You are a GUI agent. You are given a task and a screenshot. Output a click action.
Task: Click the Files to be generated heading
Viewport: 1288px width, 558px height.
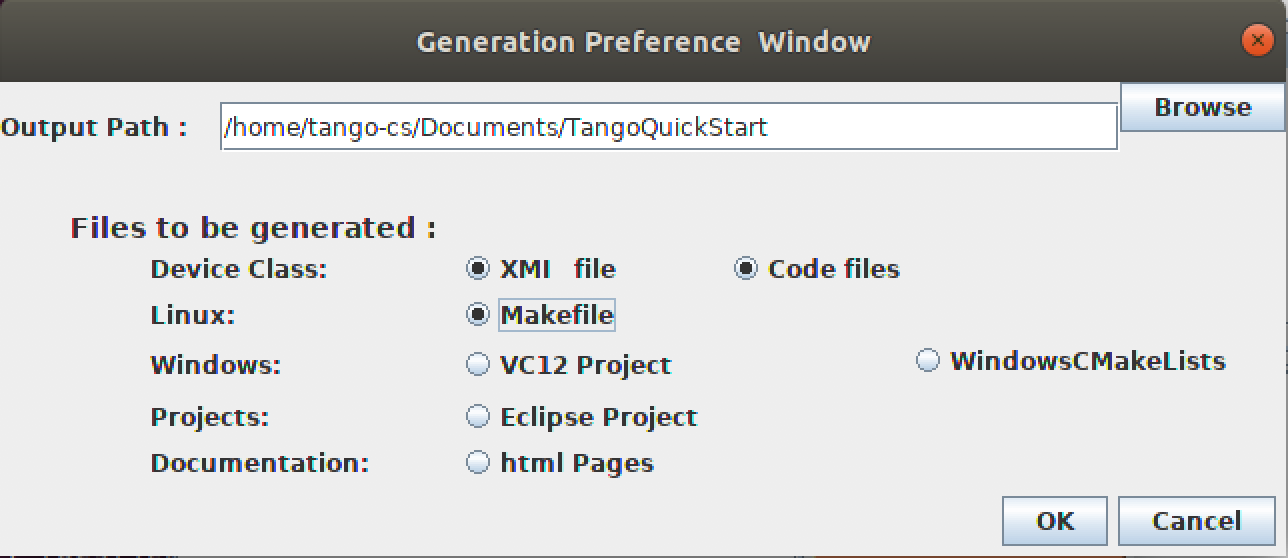coord(253,228)
